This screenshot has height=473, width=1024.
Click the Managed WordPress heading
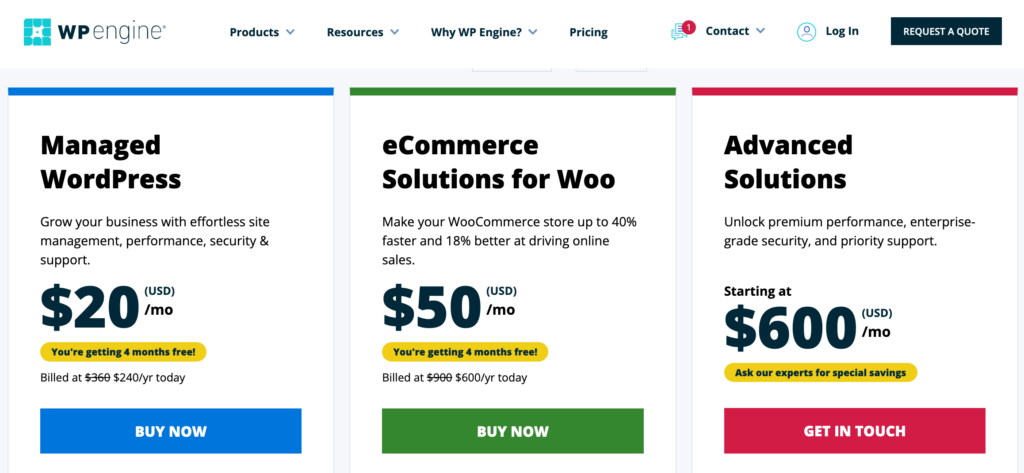(x=111, y=162)
